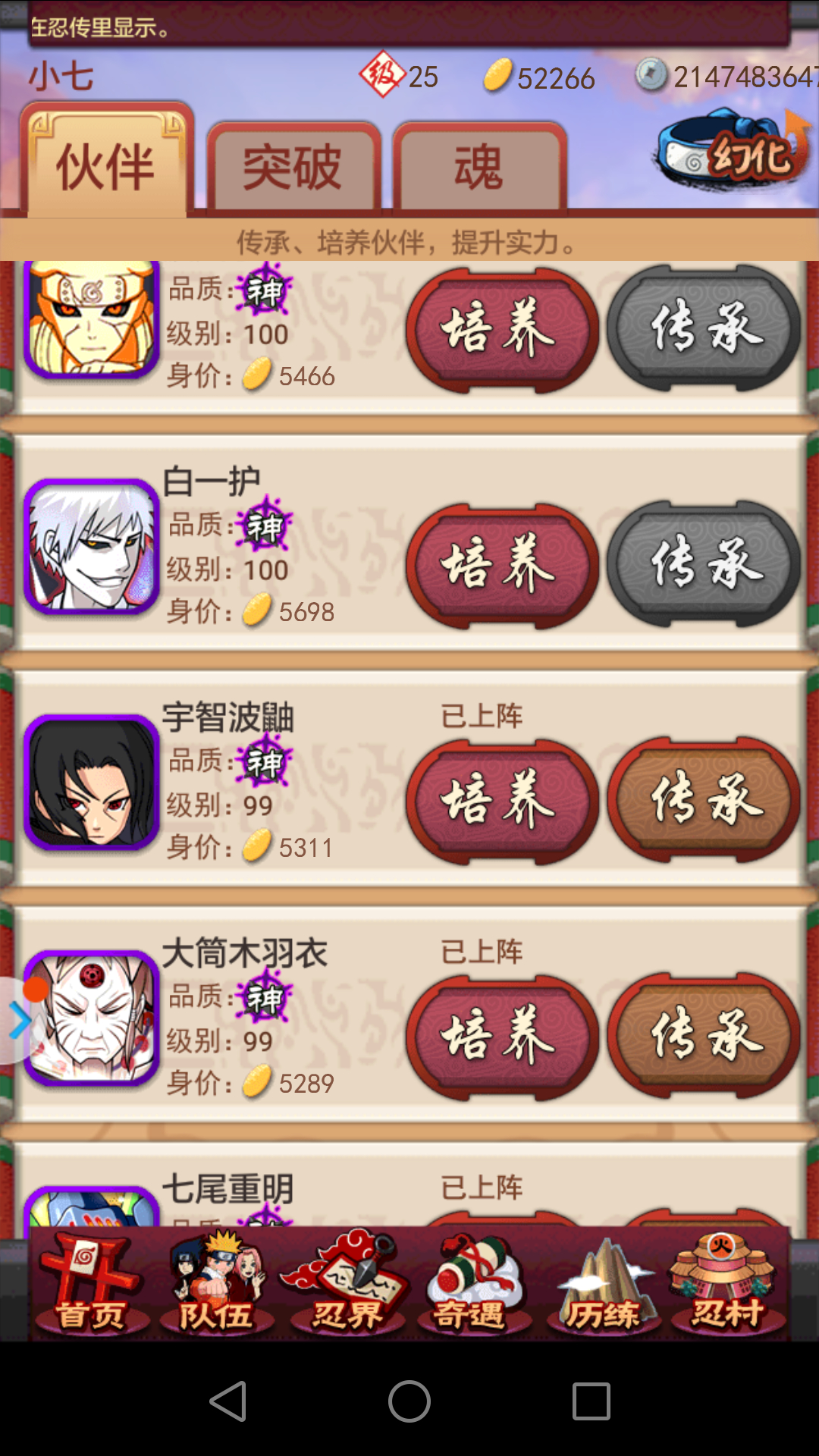Tap the gold ingot currency icon
This screenshot has height=1456, width=819.
[x=497, y=77]
